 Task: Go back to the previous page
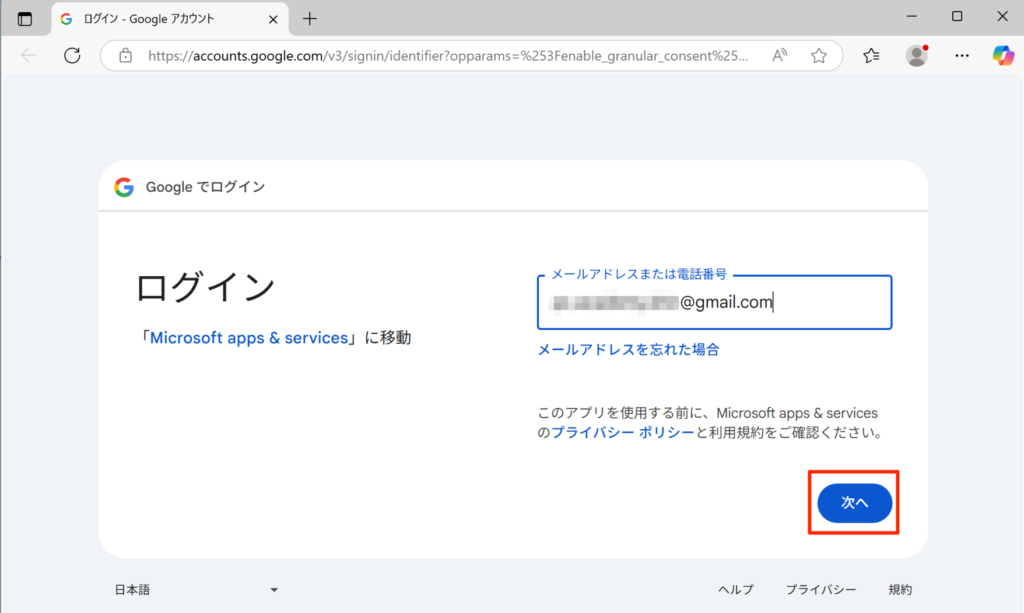(x=29, y=55)
